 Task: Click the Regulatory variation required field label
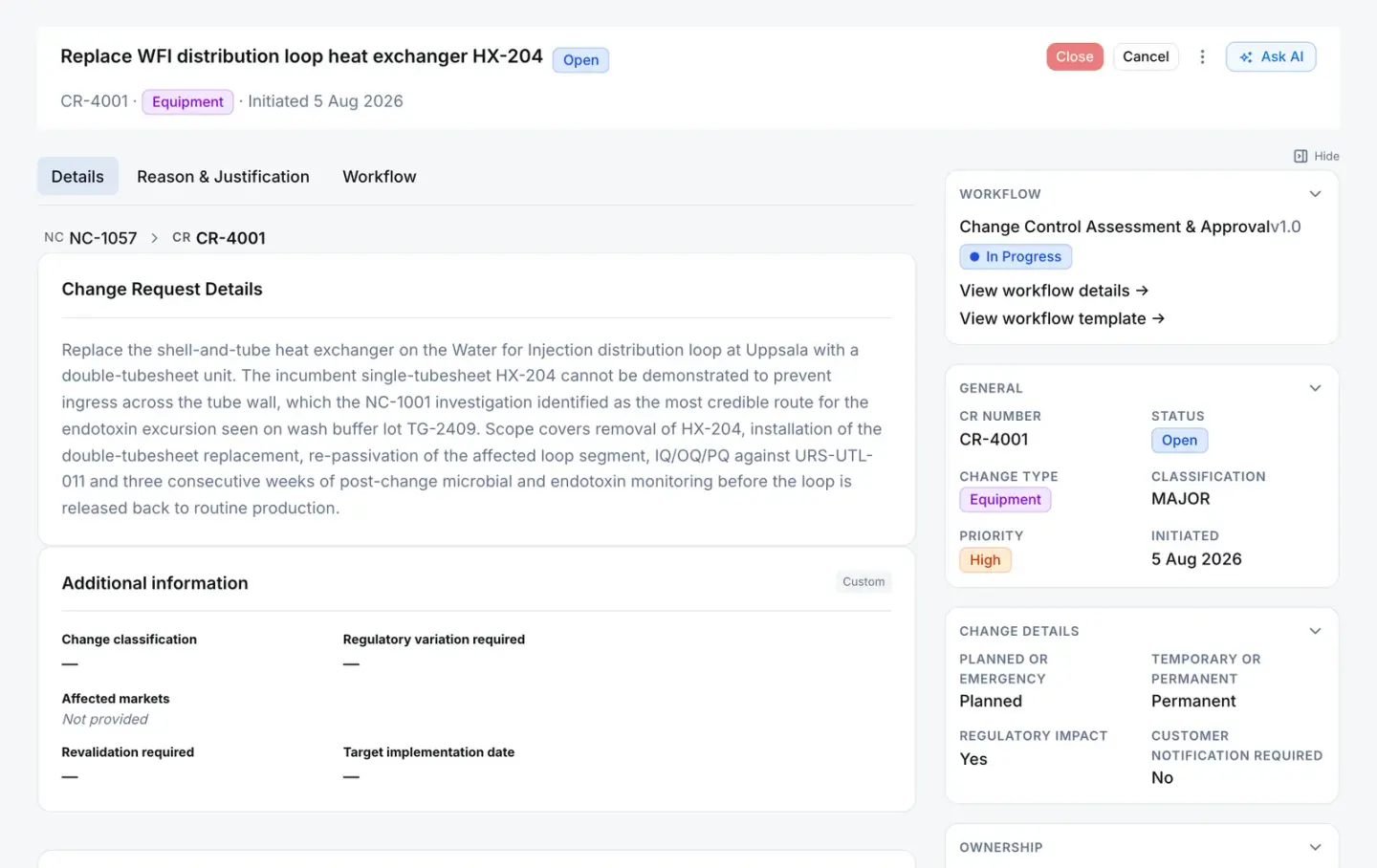[434, 640]
